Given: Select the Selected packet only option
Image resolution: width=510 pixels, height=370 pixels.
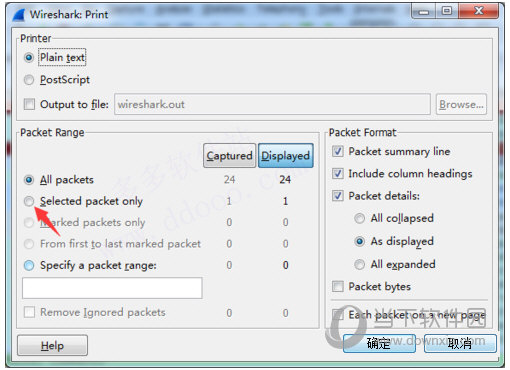Looking at the screenshot, I should [29, 201].
